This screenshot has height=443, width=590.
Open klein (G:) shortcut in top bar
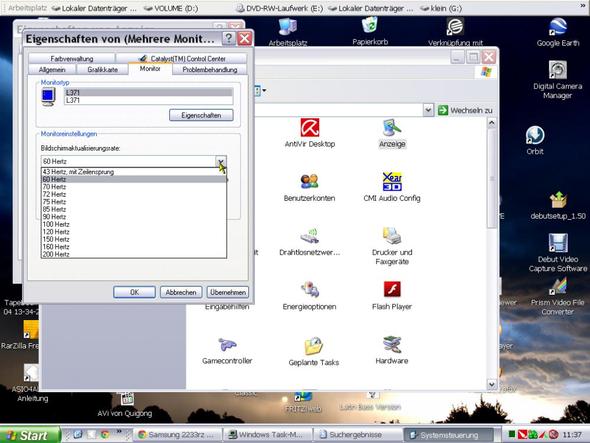(x=441, y=8)
